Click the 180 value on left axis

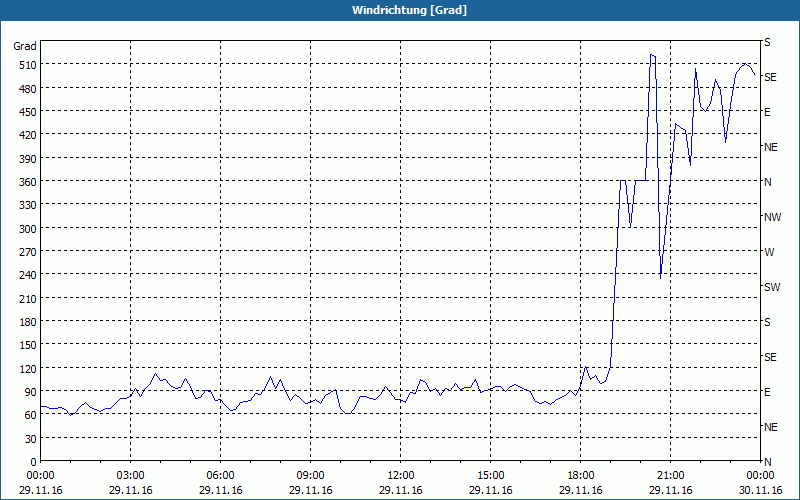click(x=28, y=322)
